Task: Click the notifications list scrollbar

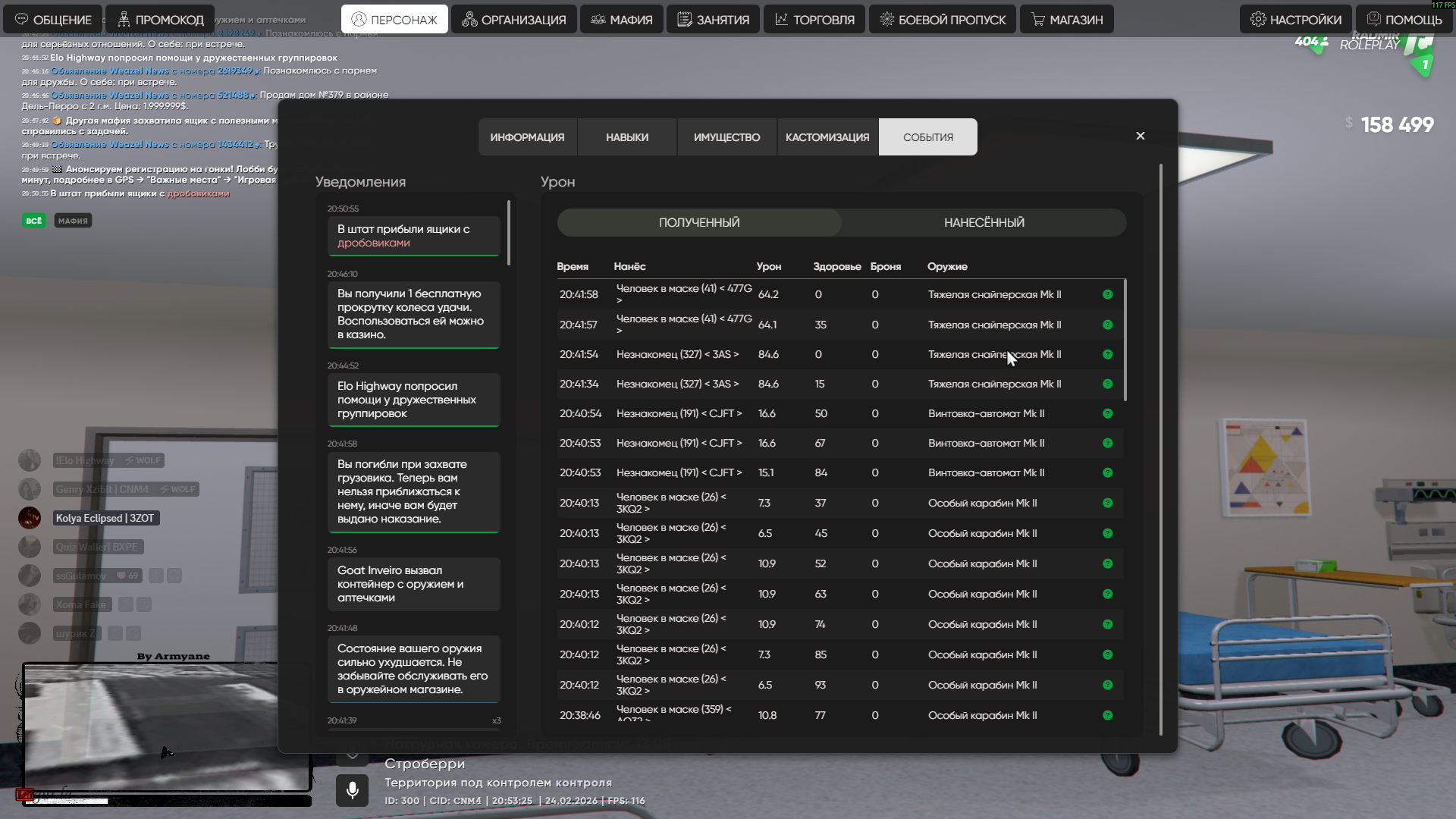Action: 508,233
